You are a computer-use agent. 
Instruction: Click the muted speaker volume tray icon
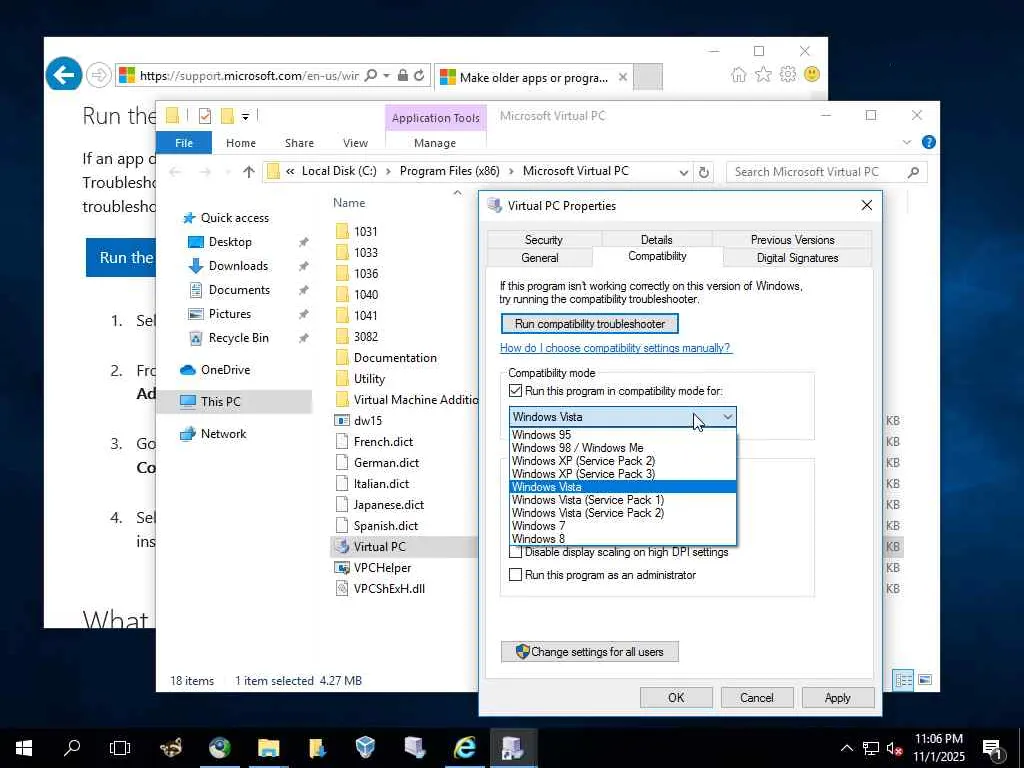(893, 748)
